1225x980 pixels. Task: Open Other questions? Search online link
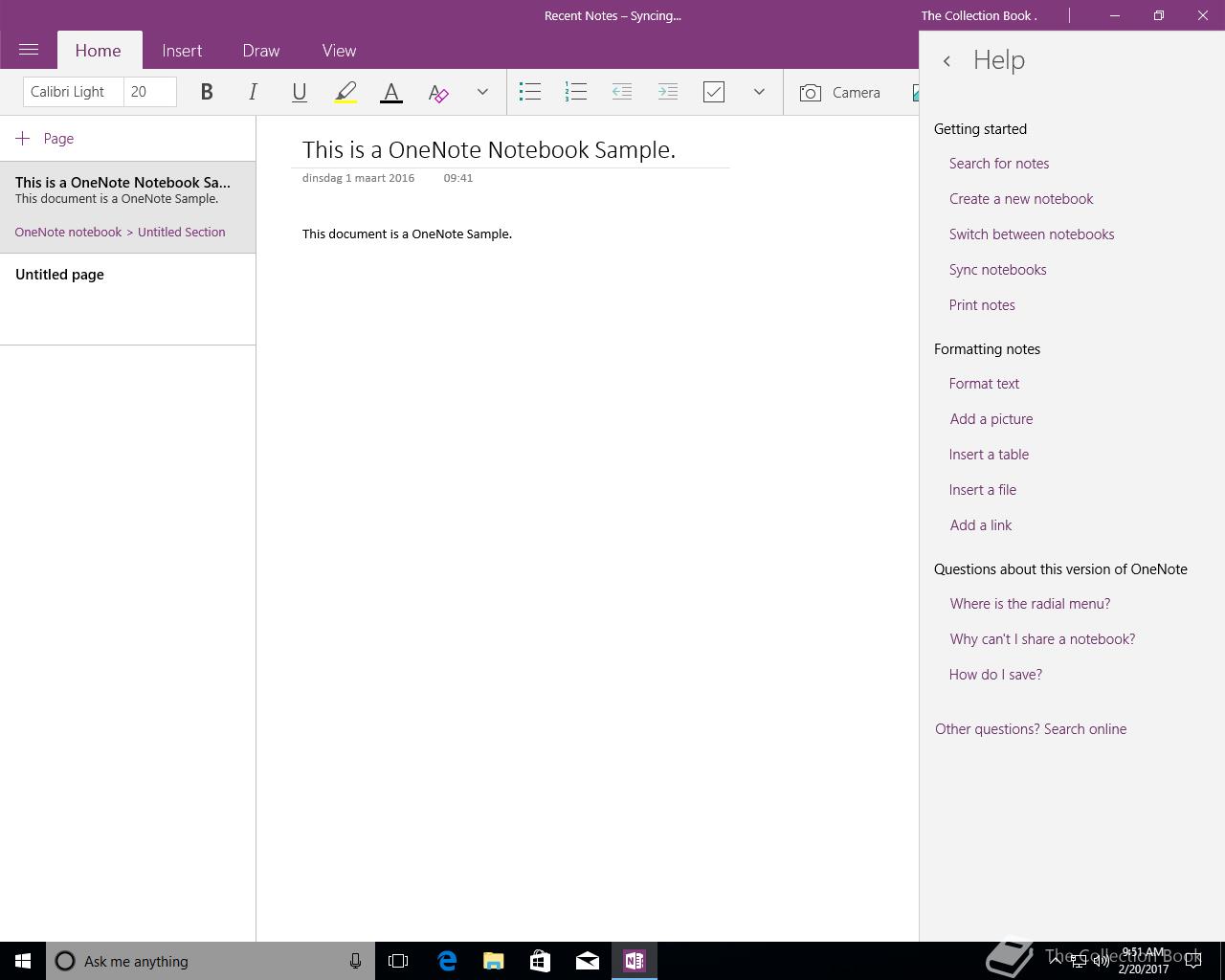click(x=1031, y=729)
